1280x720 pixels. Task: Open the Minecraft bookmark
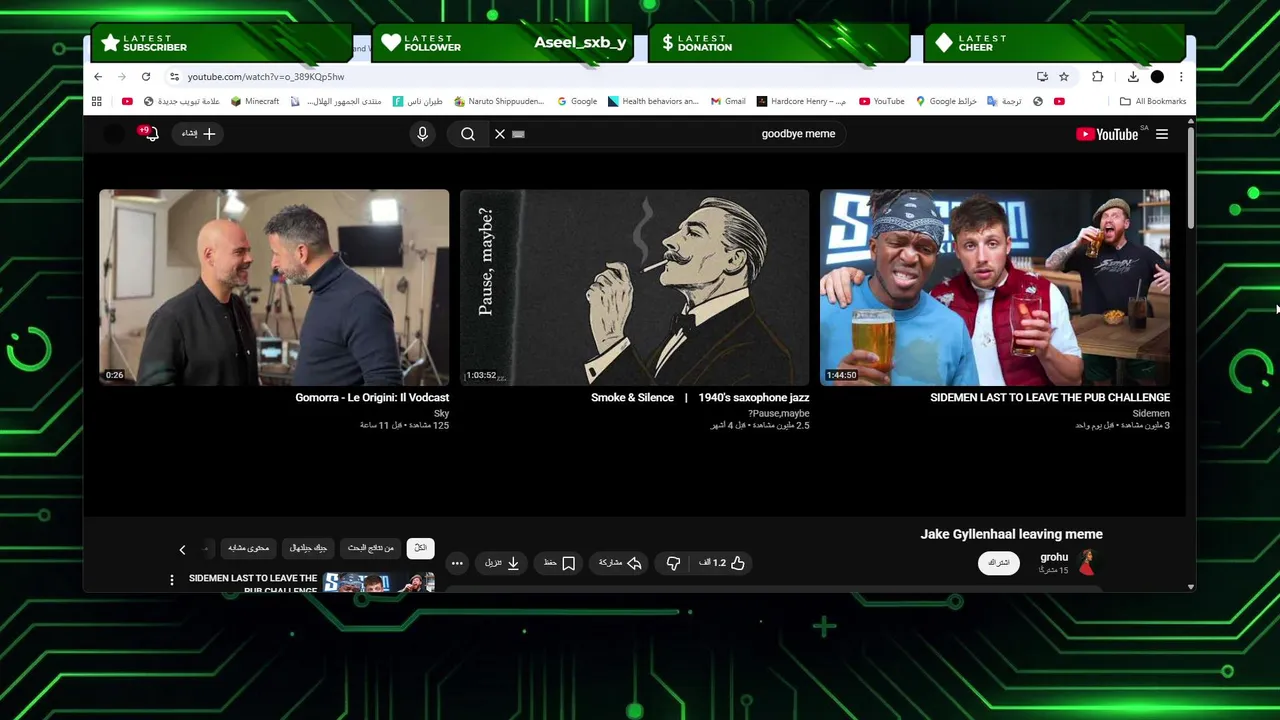click(x=255, y=101)
